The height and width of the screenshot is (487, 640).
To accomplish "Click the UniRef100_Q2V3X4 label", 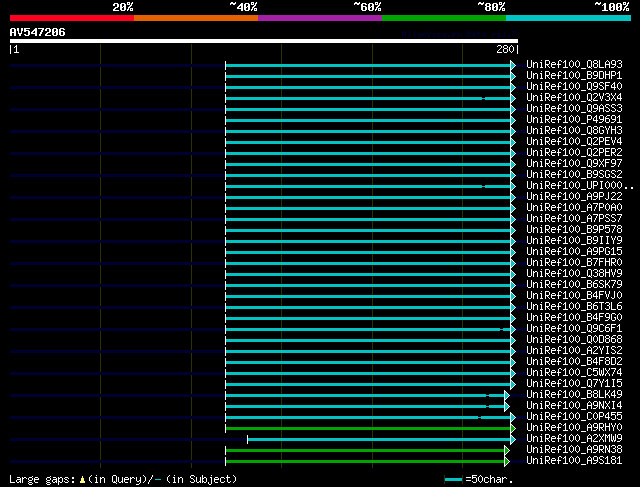I will tap(574, 98).
